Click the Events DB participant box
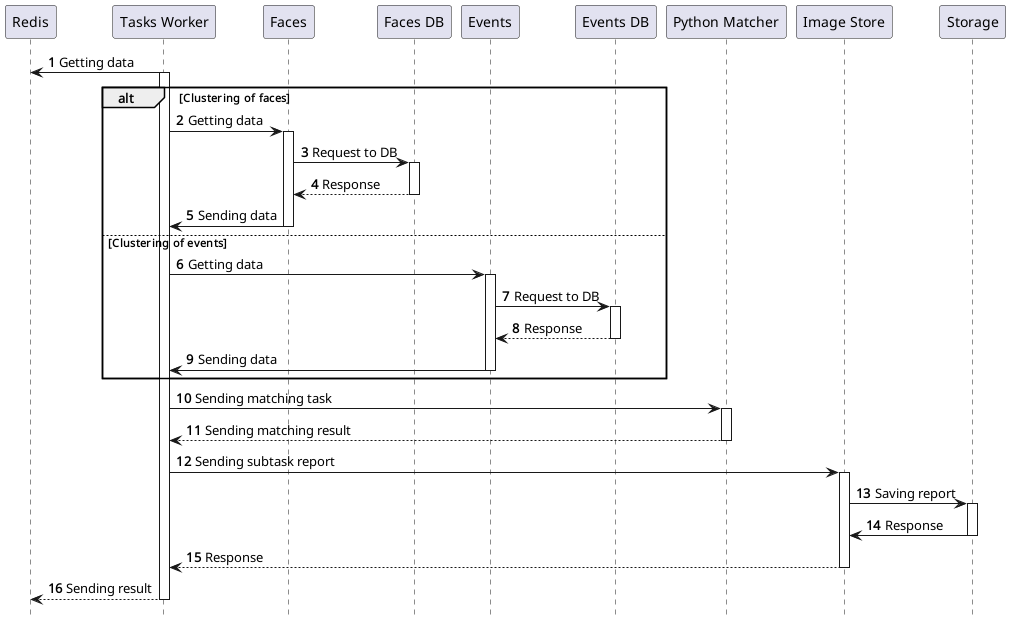The height and width of the screenshot is (623, 1010). coord(615,21)
